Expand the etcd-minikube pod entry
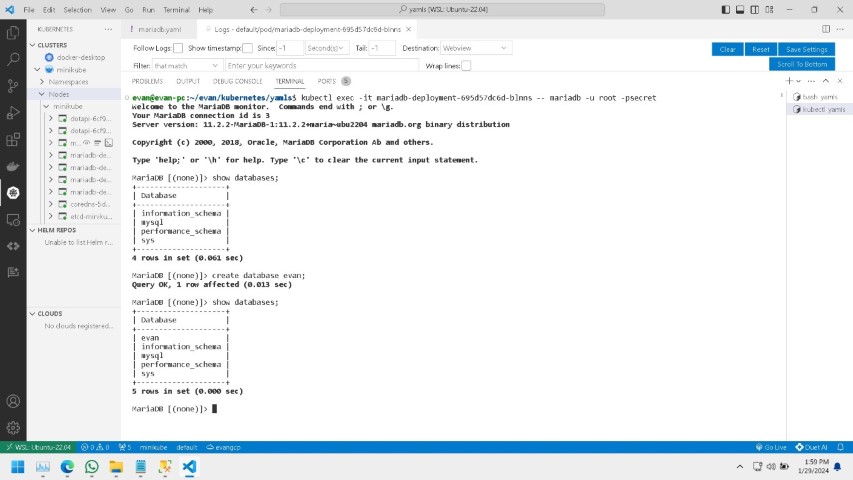 51,217
